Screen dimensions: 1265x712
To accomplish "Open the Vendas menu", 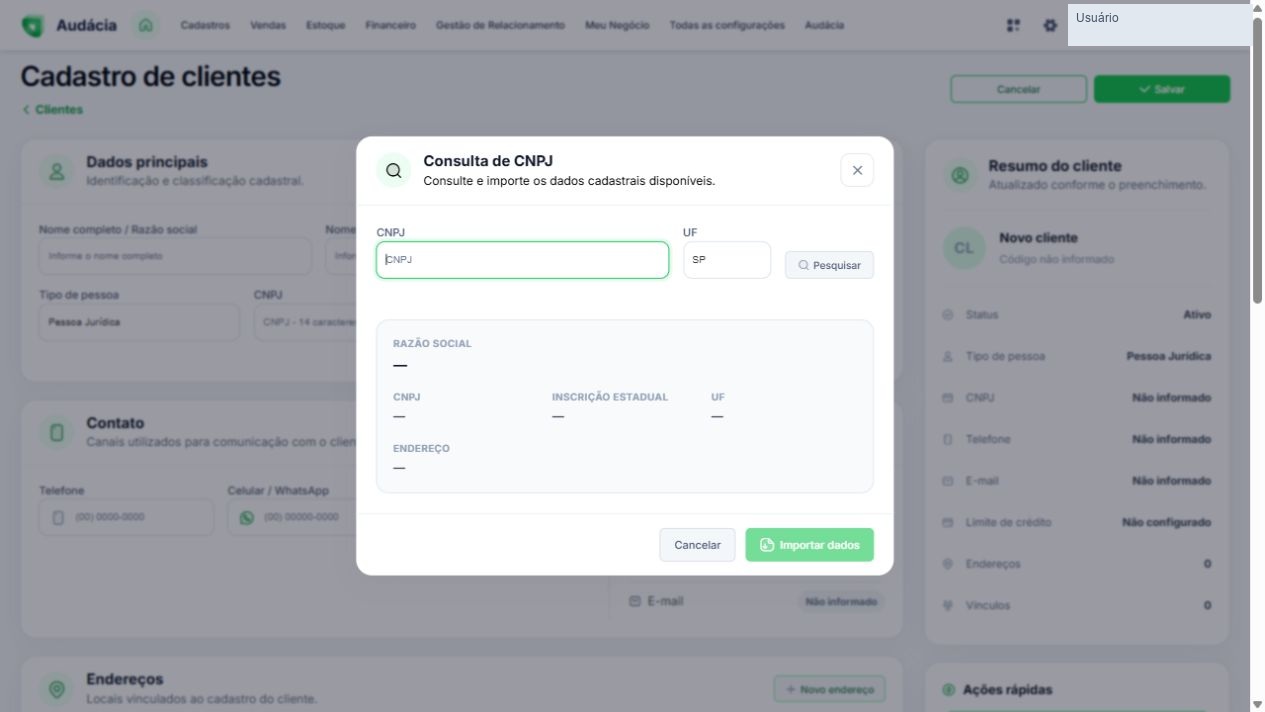I will click(x=268, y=25).
